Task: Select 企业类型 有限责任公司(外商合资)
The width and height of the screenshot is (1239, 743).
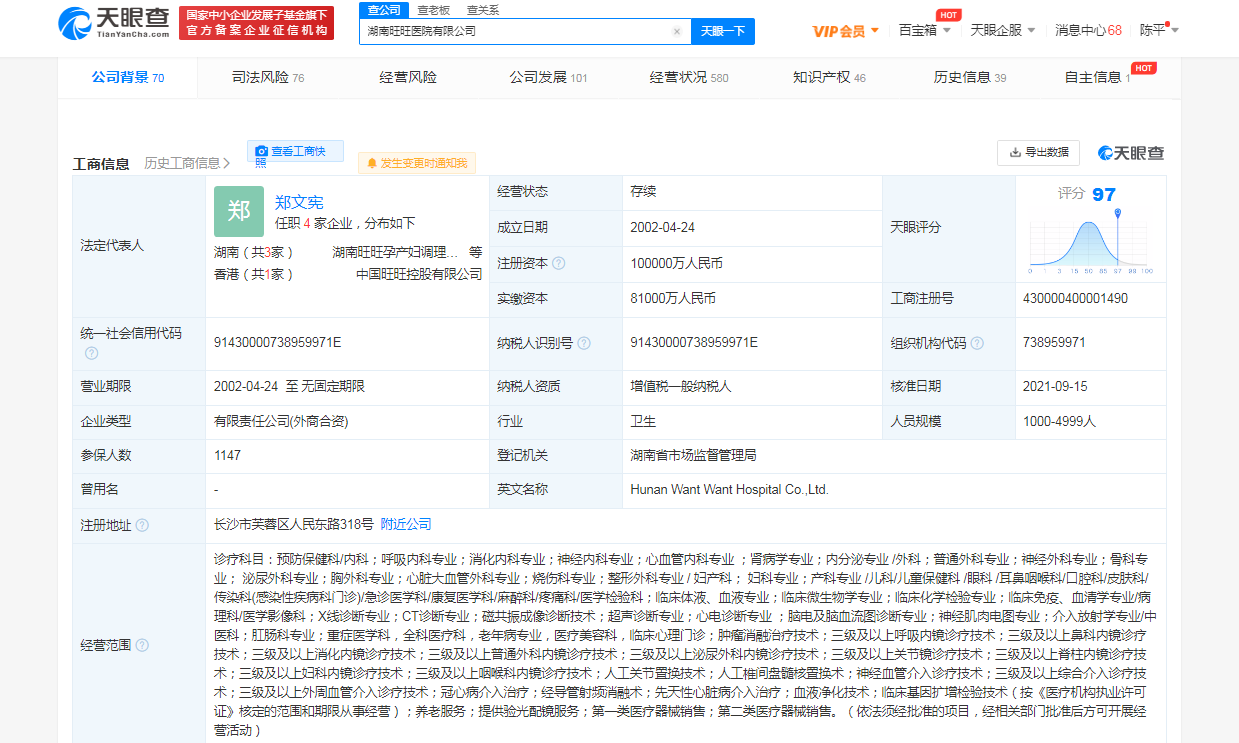Action: tap(281, 421)
